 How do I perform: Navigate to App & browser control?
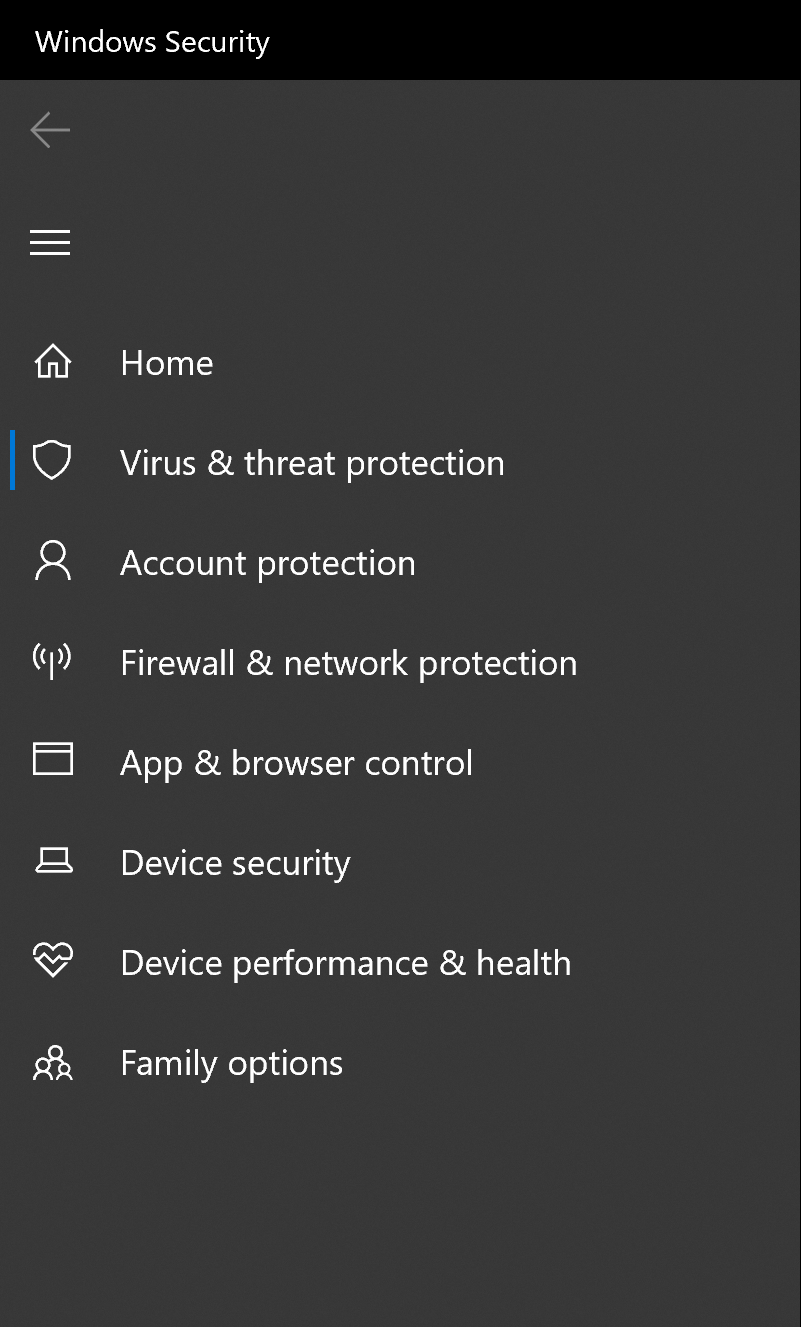pyautogui.click(x=296, y=763)
